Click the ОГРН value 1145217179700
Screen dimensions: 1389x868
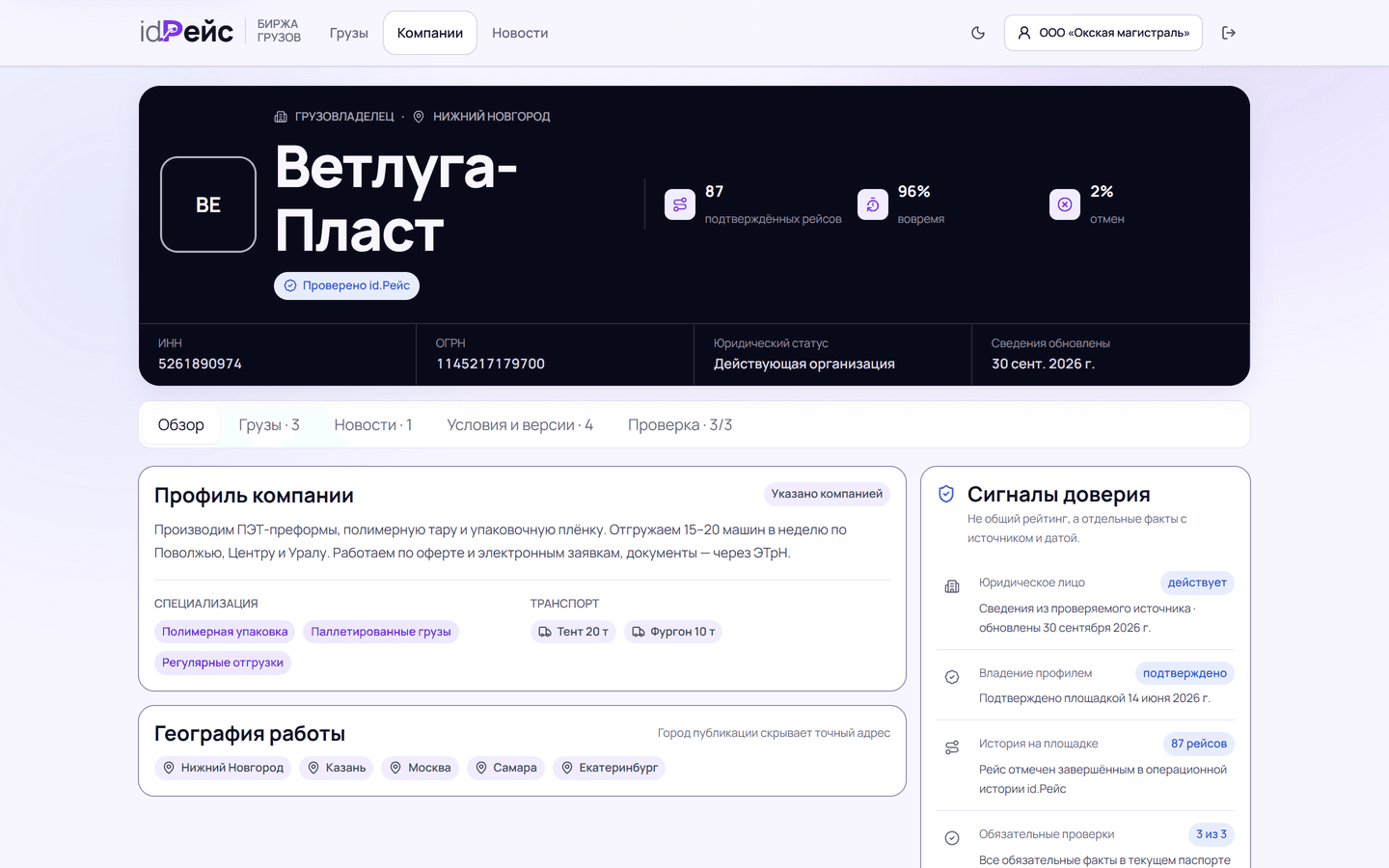tap(490, 364)
